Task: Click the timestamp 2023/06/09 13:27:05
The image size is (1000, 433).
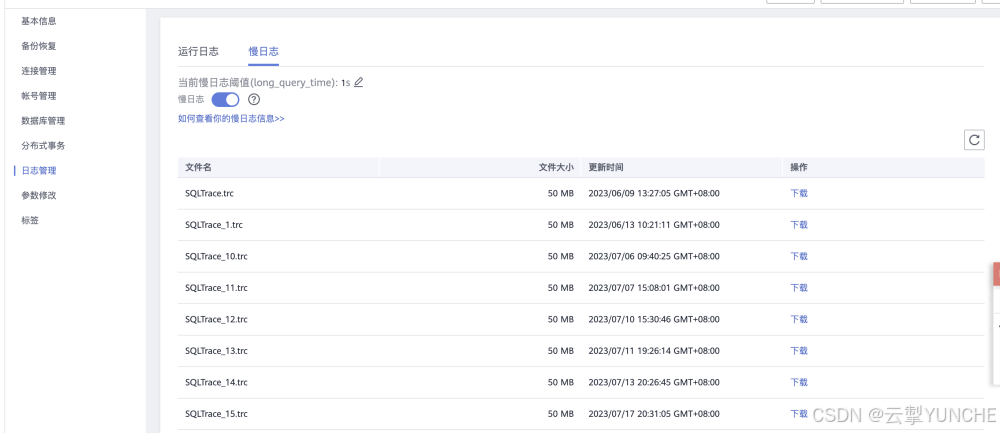Action: click(x=654, y=193)
